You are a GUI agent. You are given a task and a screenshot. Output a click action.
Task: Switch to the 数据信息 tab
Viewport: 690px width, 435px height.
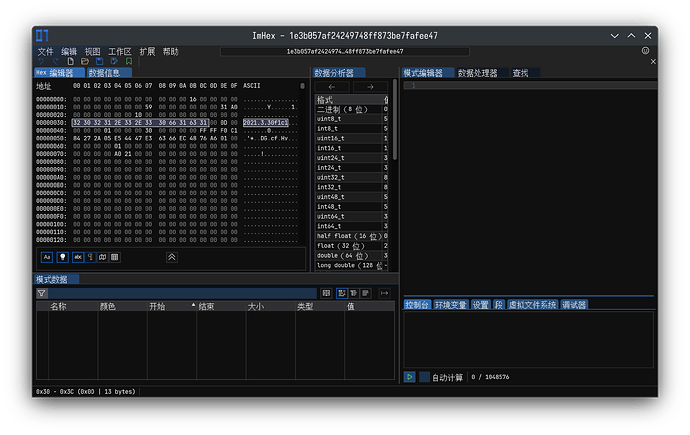[x=109, y=73]
